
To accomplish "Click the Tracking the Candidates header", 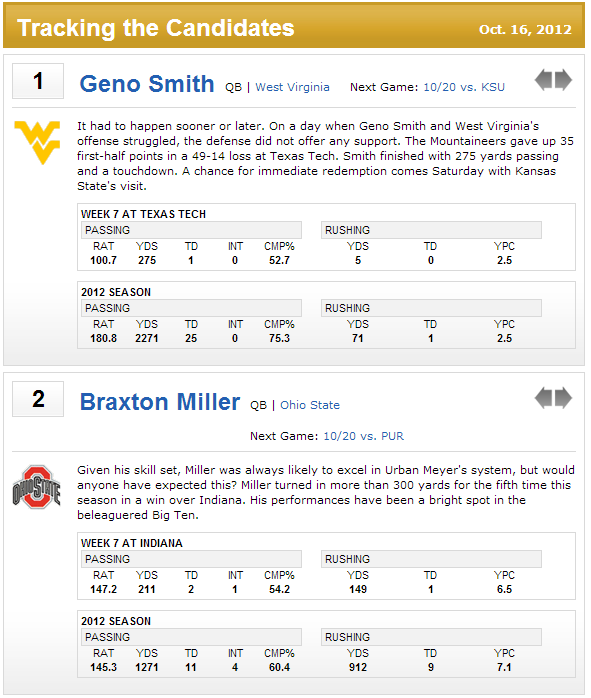I will [156, 28].
